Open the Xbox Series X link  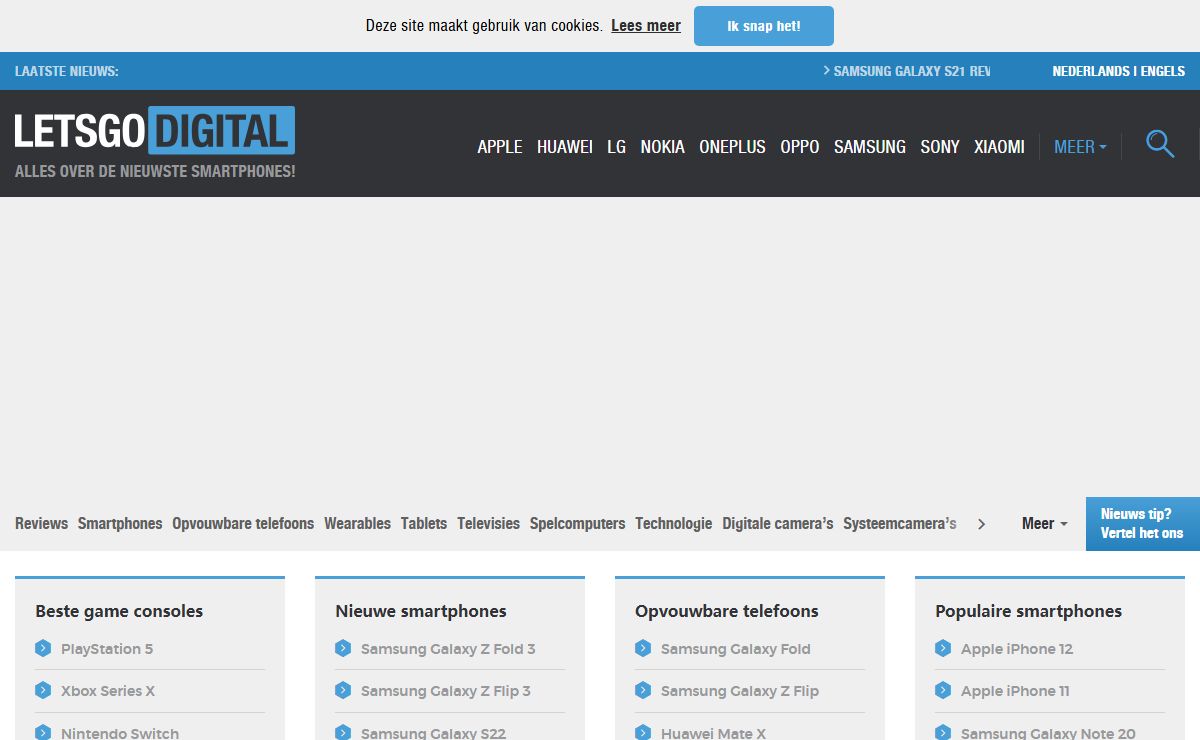tap(108, 691)
